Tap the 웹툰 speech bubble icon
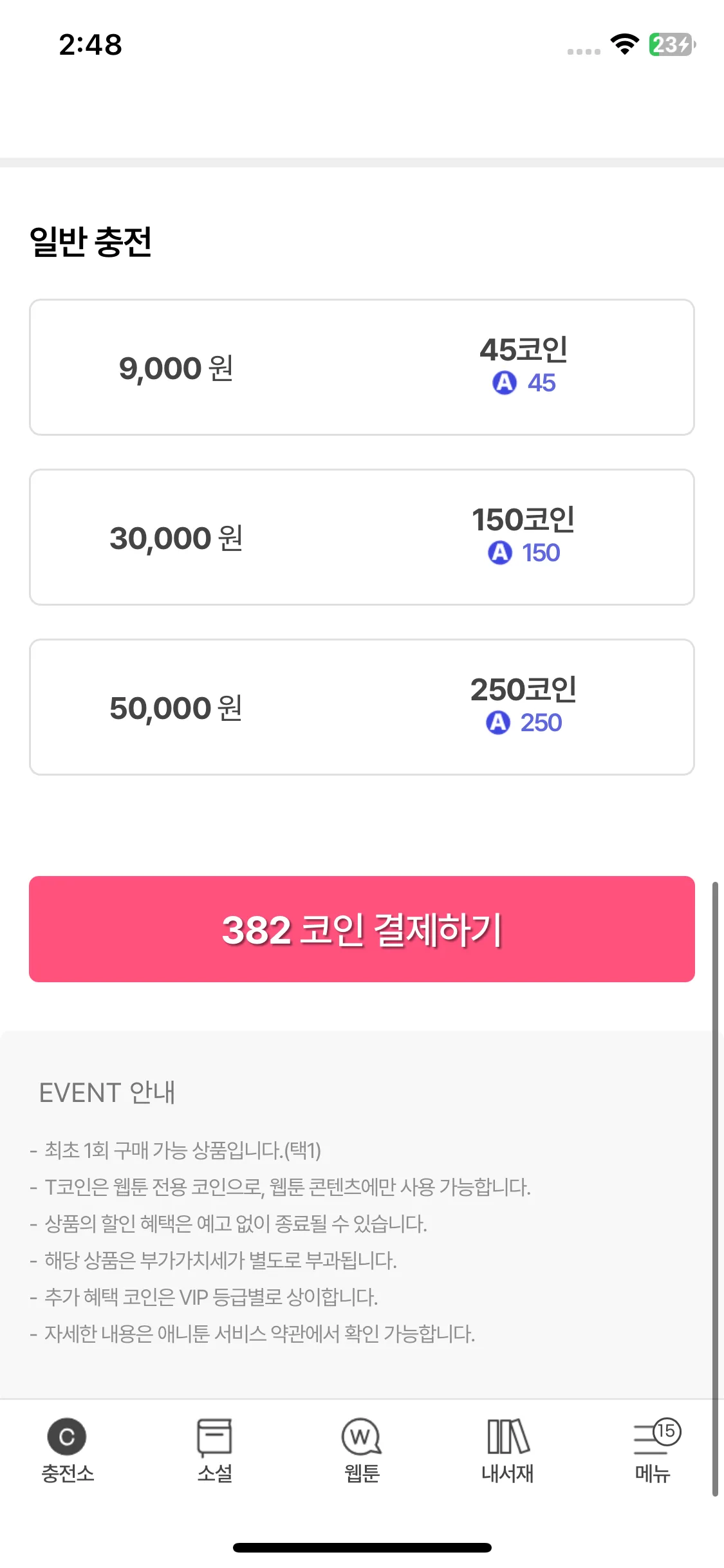Viewport: 724px width, 1568px height. click(361, 1437)
